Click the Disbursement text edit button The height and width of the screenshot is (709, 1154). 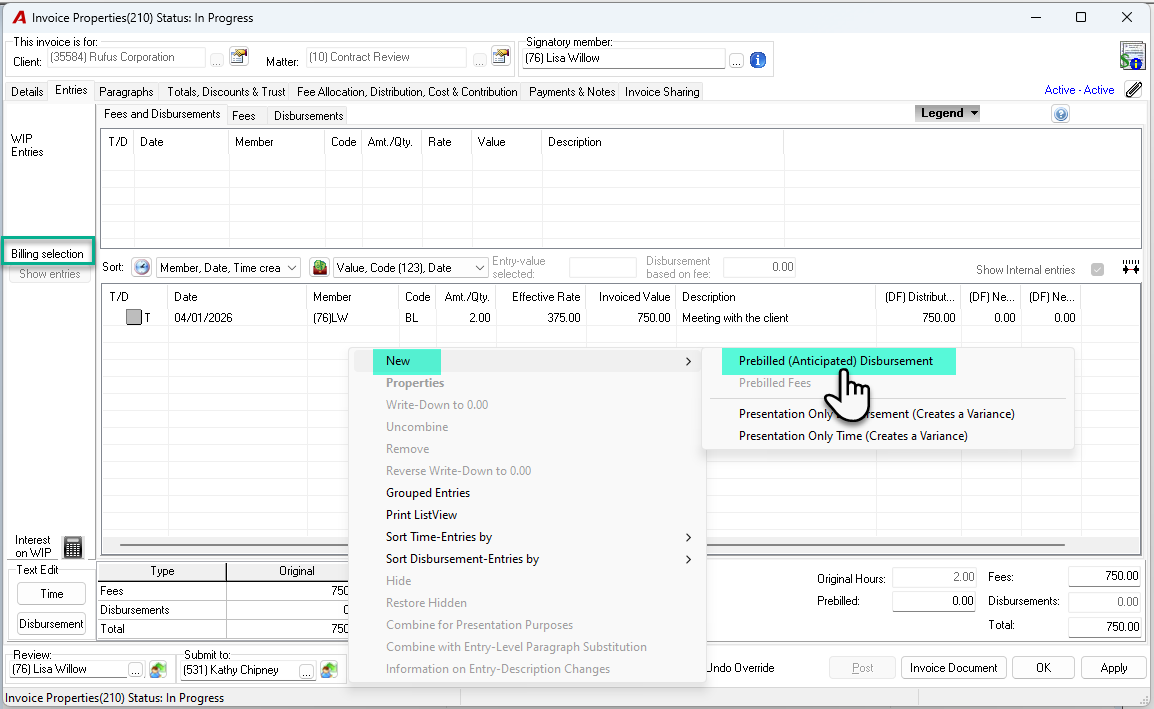coord(52,624)
